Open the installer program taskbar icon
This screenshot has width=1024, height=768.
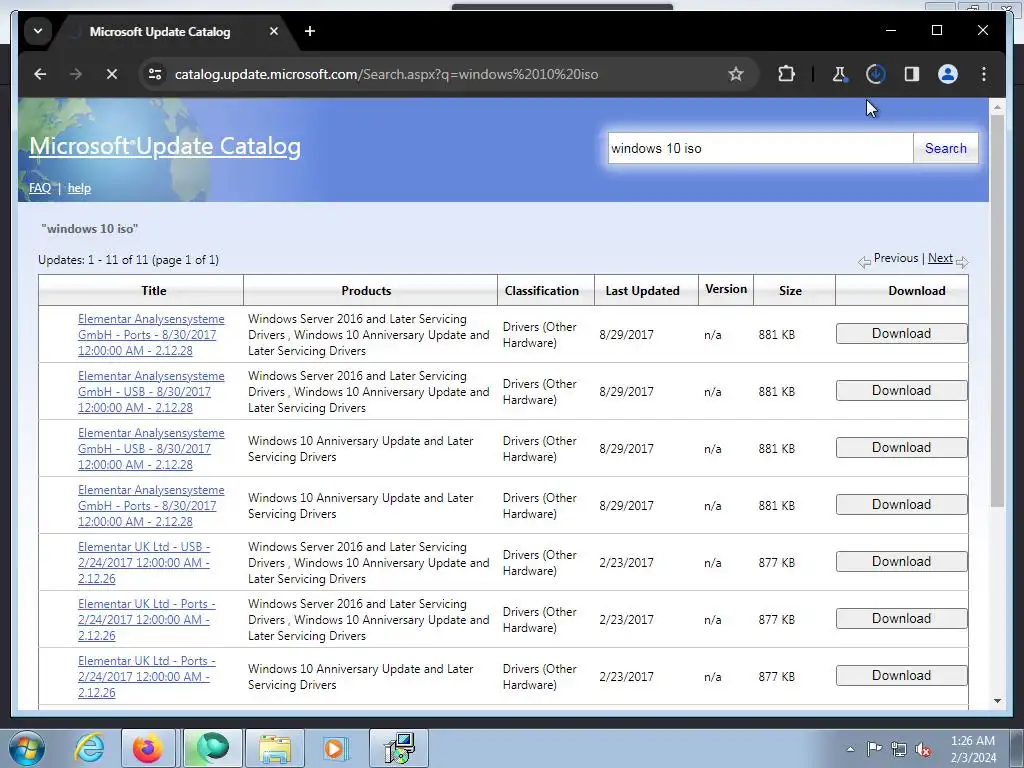(399, 748)
